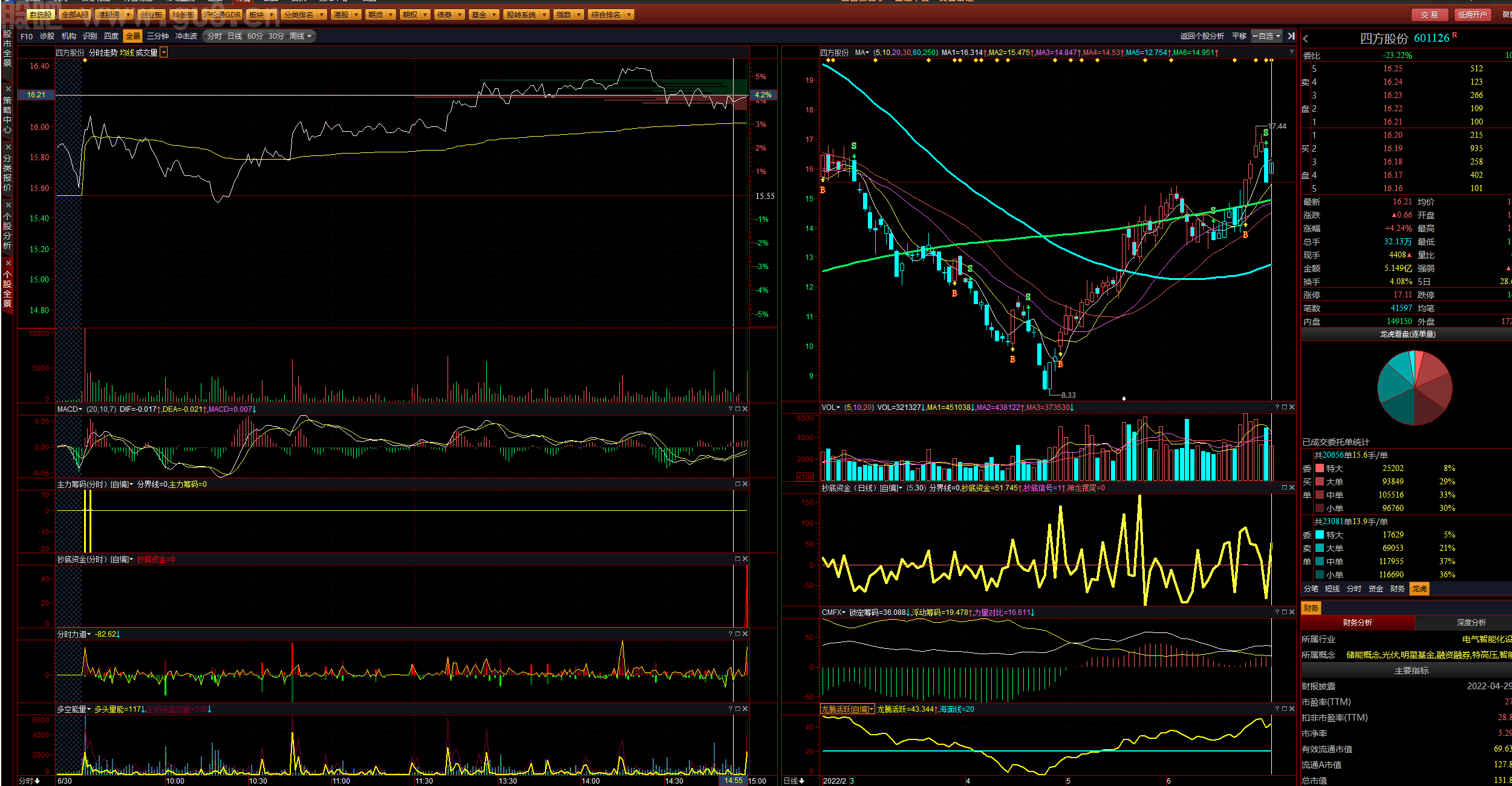This screenshot has height=786, width=1512.
Task: Maximize the daily VOL indicator panel
Action: point(1285,408)
